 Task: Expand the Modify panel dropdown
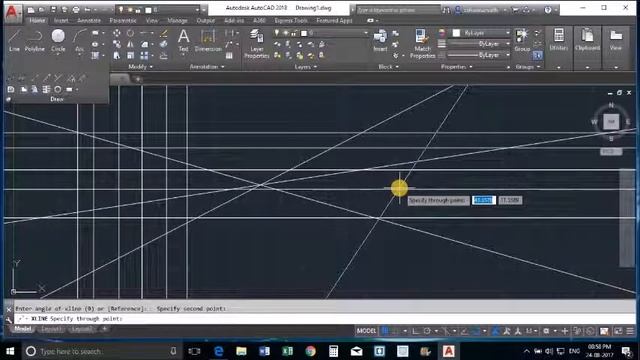pyautogui.click(x=141, y=67)
